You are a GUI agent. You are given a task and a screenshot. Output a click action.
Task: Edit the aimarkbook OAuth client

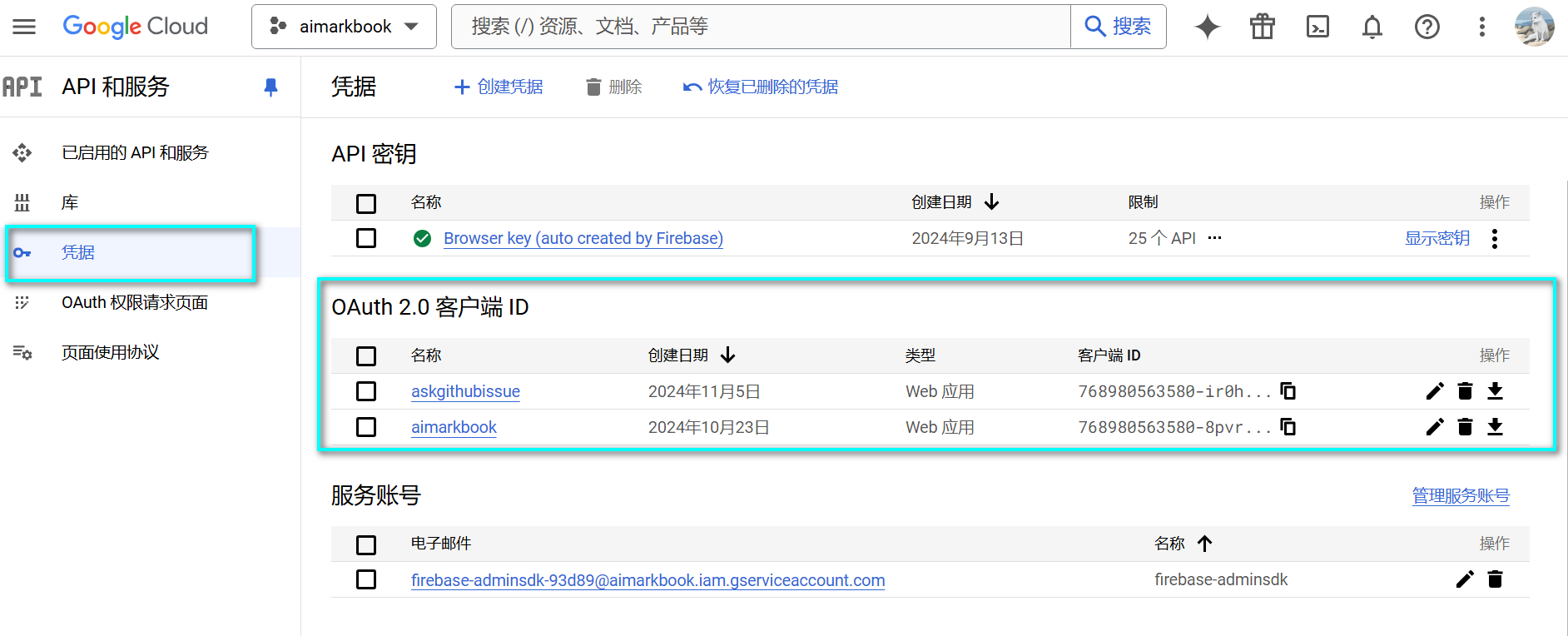coord(1435,427)
